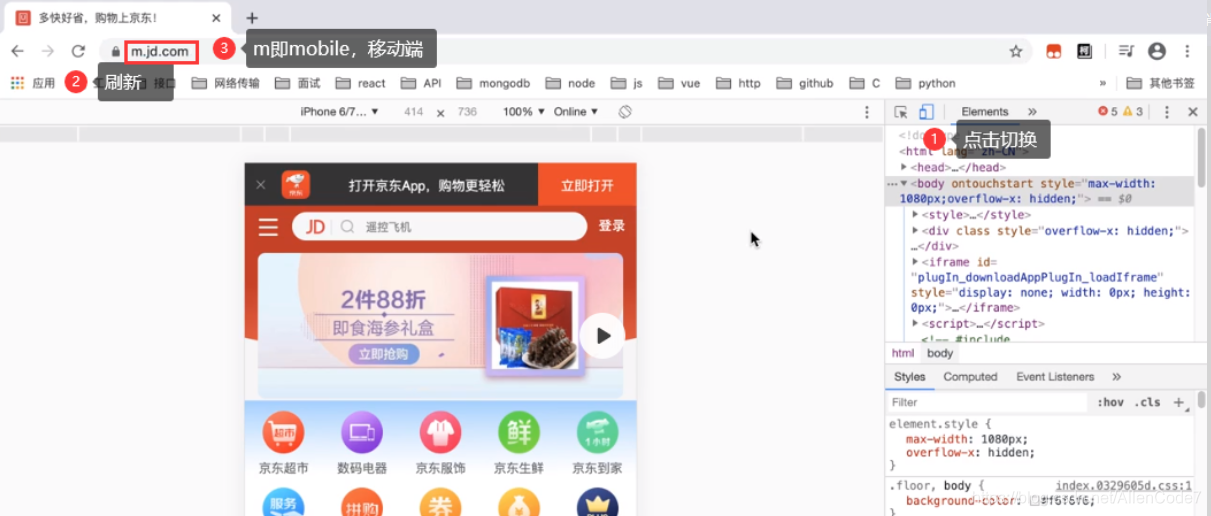Toggle the device toolbar icon in DevTools
Image resolution: width=1211 pixels, height=516 pixels.
click(x=926, y=112)
